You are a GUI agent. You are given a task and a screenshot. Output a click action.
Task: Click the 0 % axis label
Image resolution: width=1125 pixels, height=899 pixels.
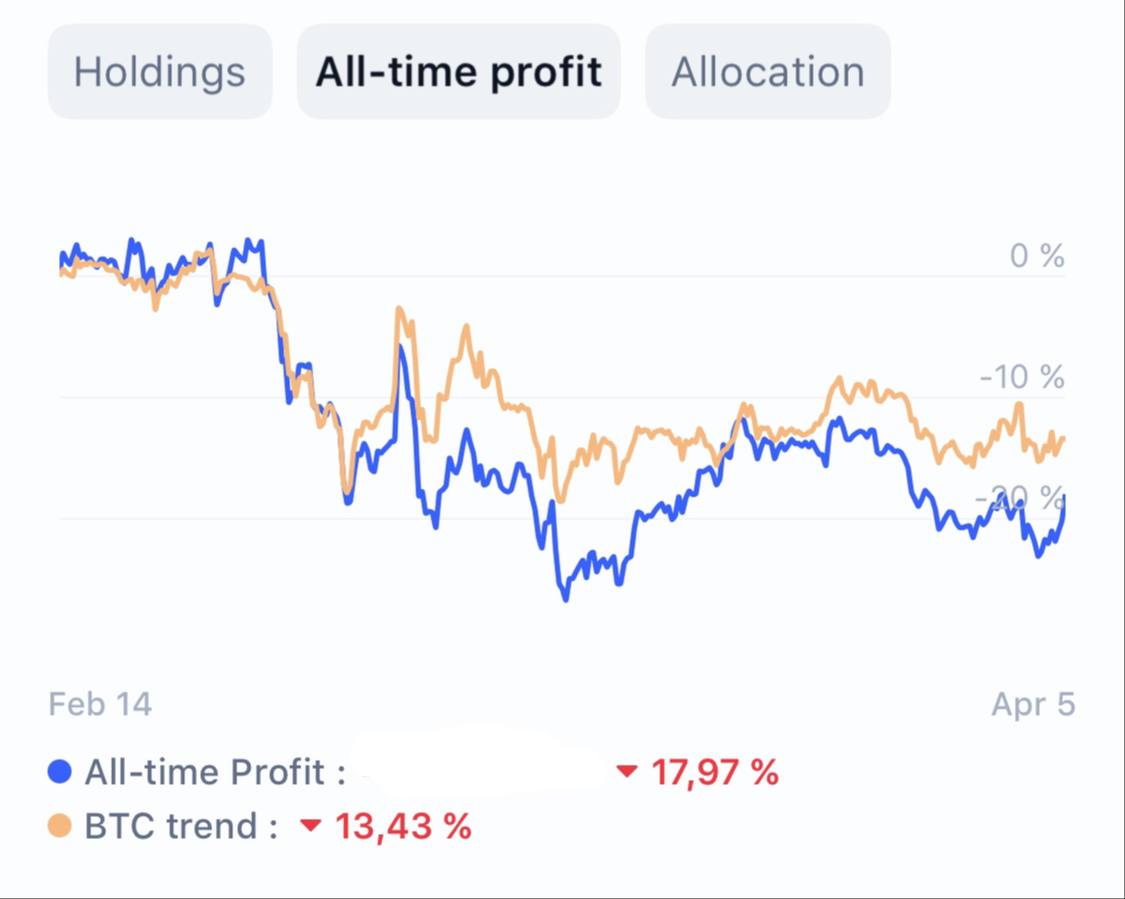pyautogui.click(x=1036, y=256)
